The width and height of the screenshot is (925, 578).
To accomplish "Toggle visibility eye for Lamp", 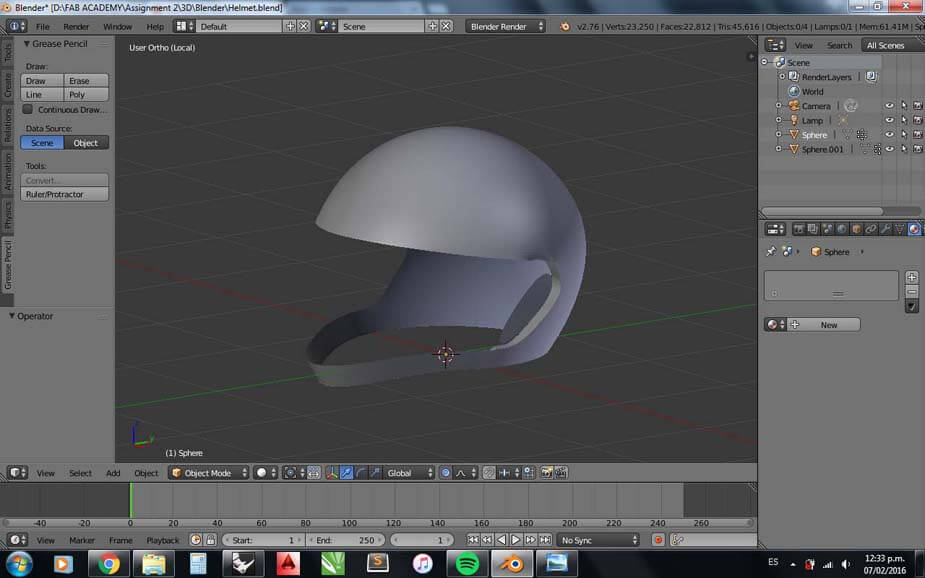I will point(889,120).
